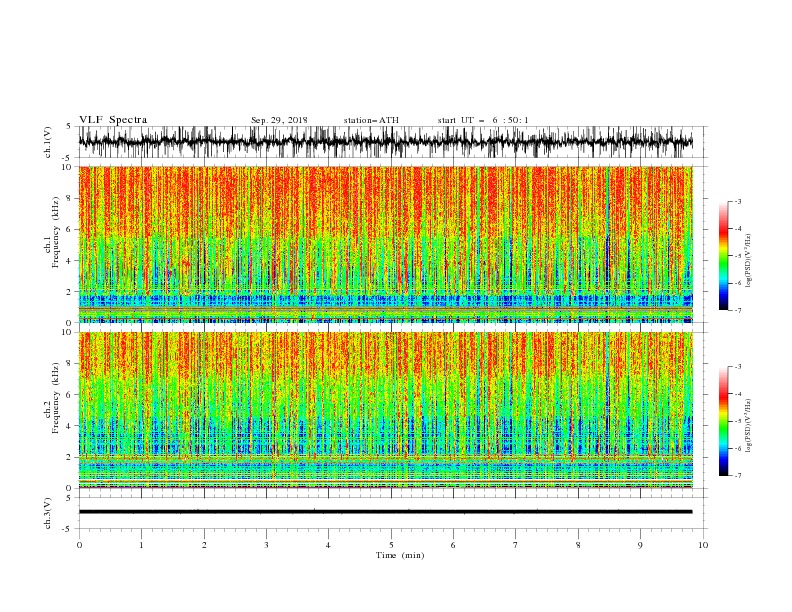Click the "-3" tick on ch.1 colorbar
The height and width of the screenshot is (612, 792).
coord(738,201)
